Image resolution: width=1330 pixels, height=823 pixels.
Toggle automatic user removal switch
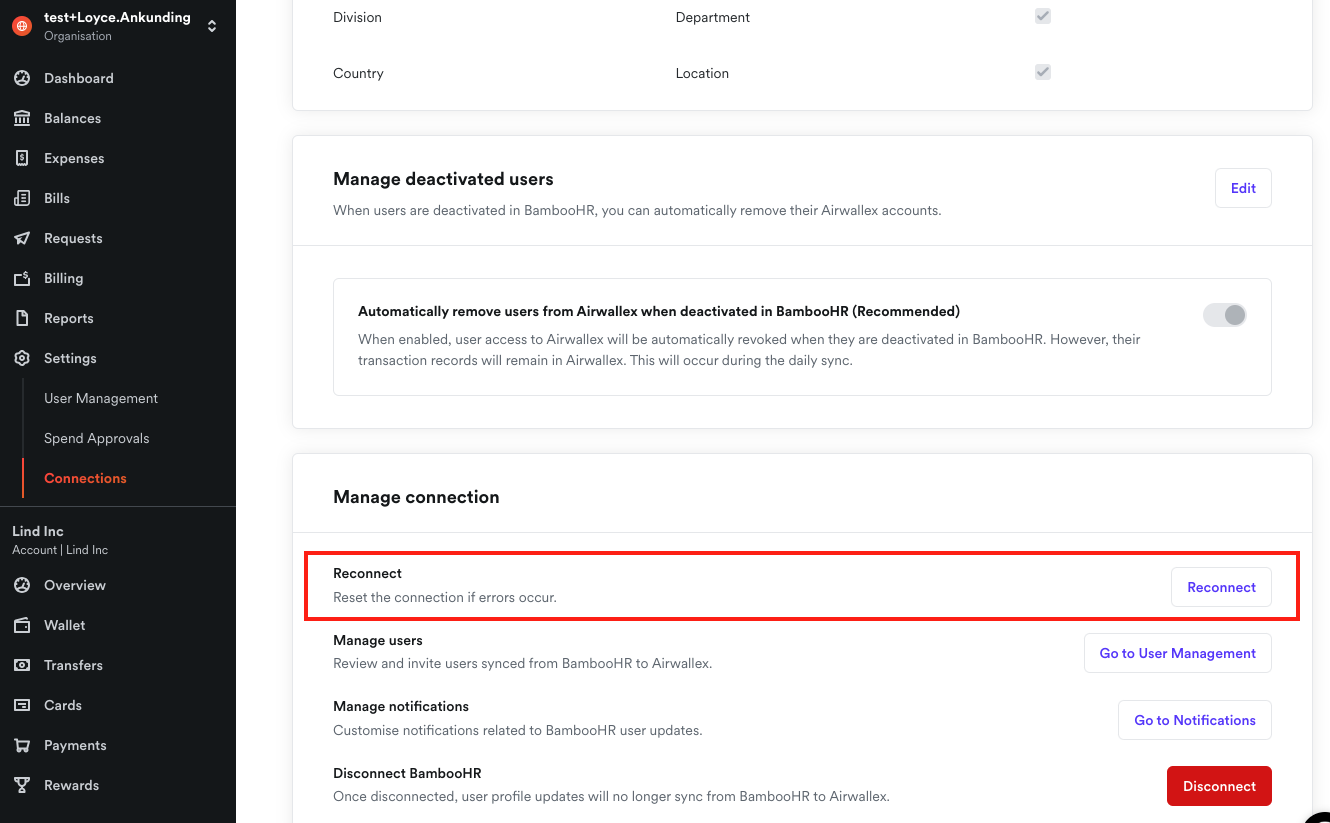(x=1225, y=315)
